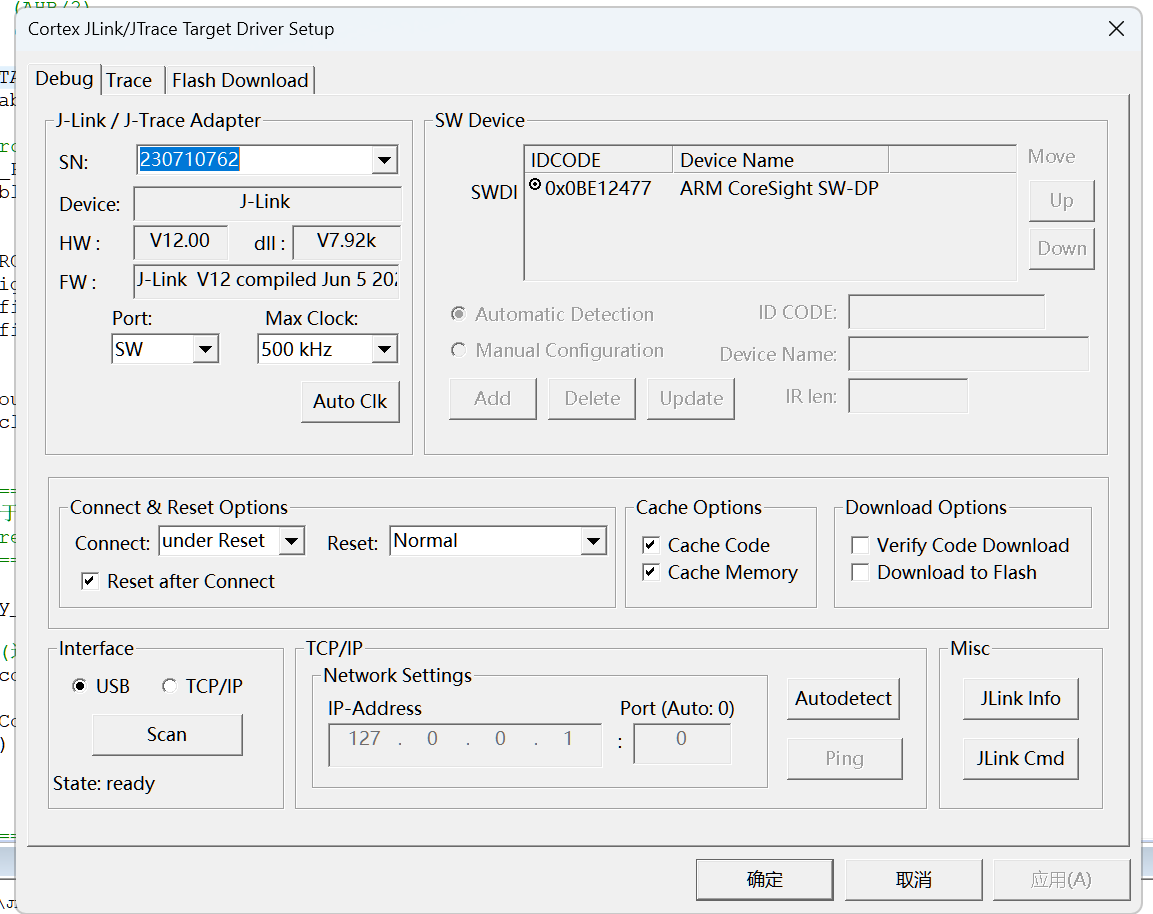This screenshot has width=1153, height=914.
Task: Select USB interface radio button
Action: pyautogui.click(x=79, y=686)
